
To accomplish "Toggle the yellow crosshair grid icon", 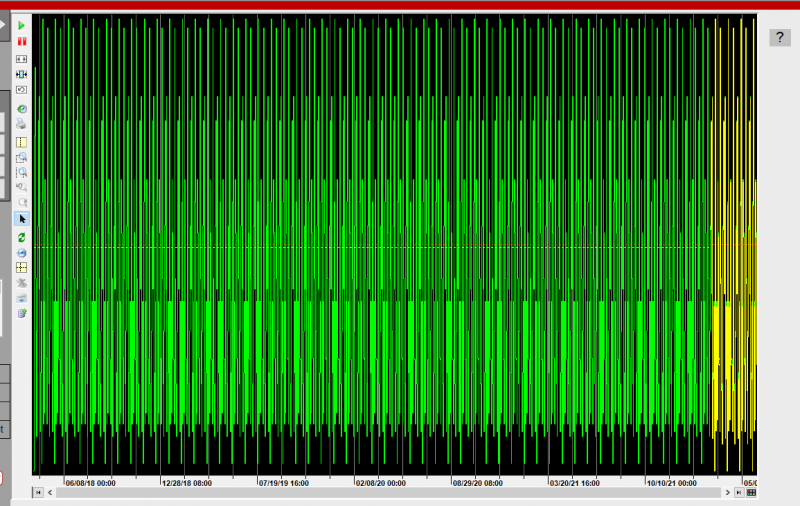I will click(21, 268).
